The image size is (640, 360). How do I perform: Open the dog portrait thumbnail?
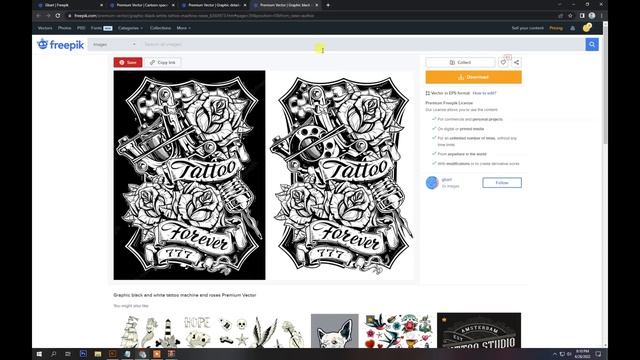[335, 331]
